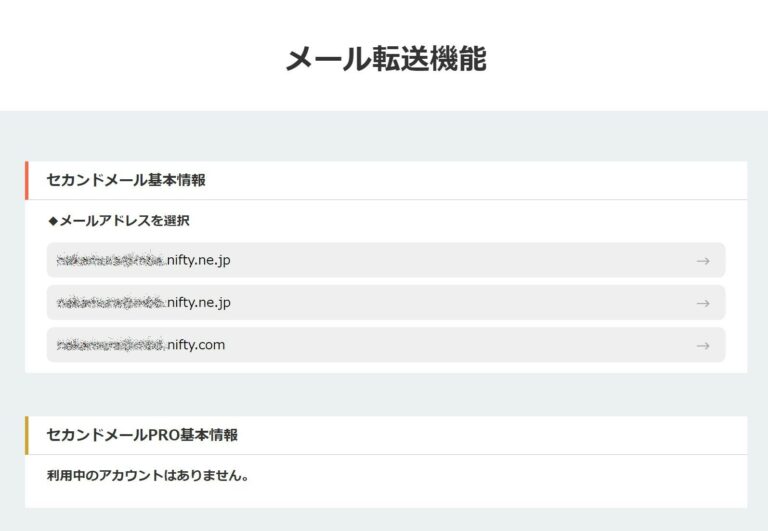
Task: Click the arrow icon on the first nifty.ne.jp row
Action: pyautogui.click(x=703, y=261)
